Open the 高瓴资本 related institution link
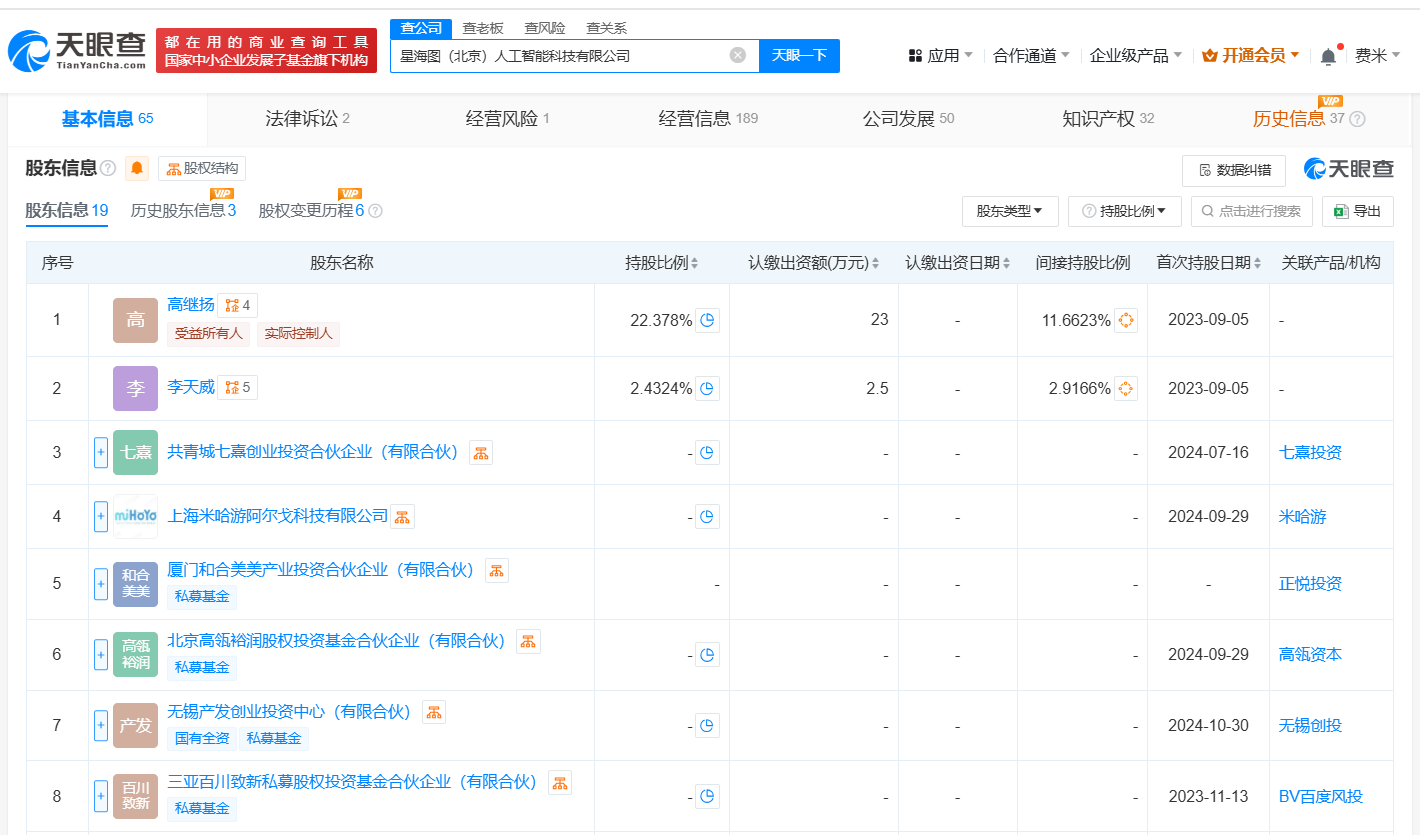This screenshot has height=835, width=1420. click(1311, 655)
